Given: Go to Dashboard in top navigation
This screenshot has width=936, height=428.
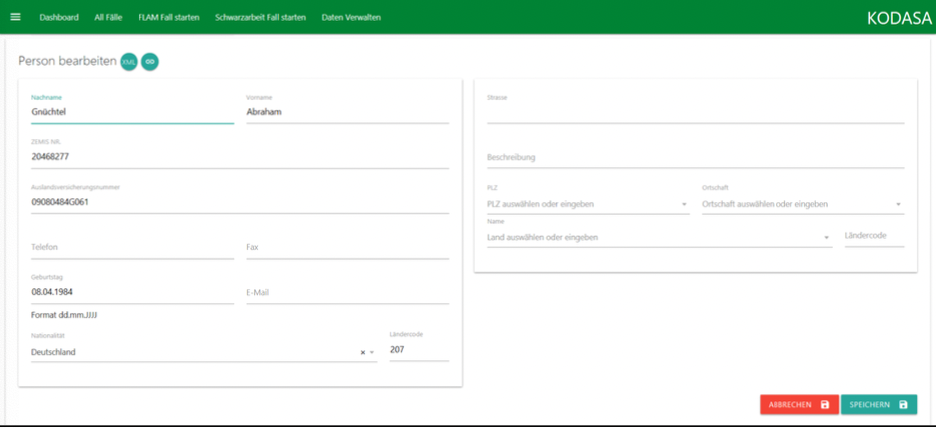Looking at the screenshot, I should click(59, 17).
